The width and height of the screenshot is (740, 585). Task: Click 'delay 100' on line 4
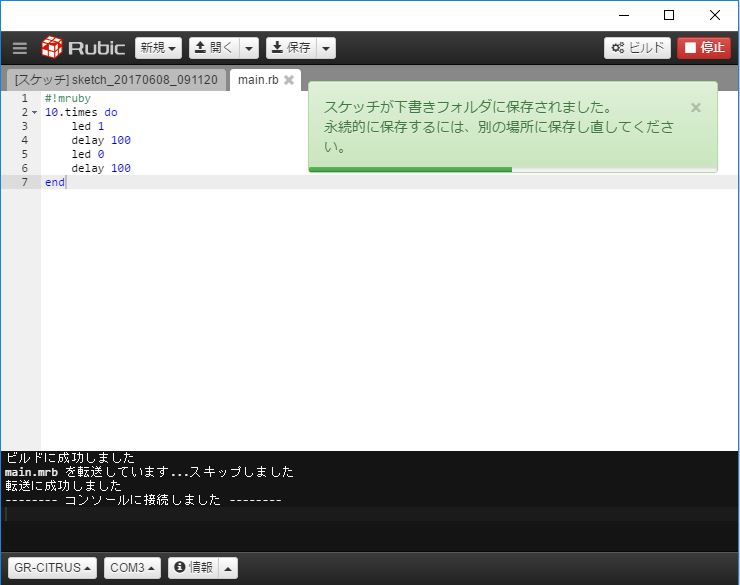(x=101, y=140)
